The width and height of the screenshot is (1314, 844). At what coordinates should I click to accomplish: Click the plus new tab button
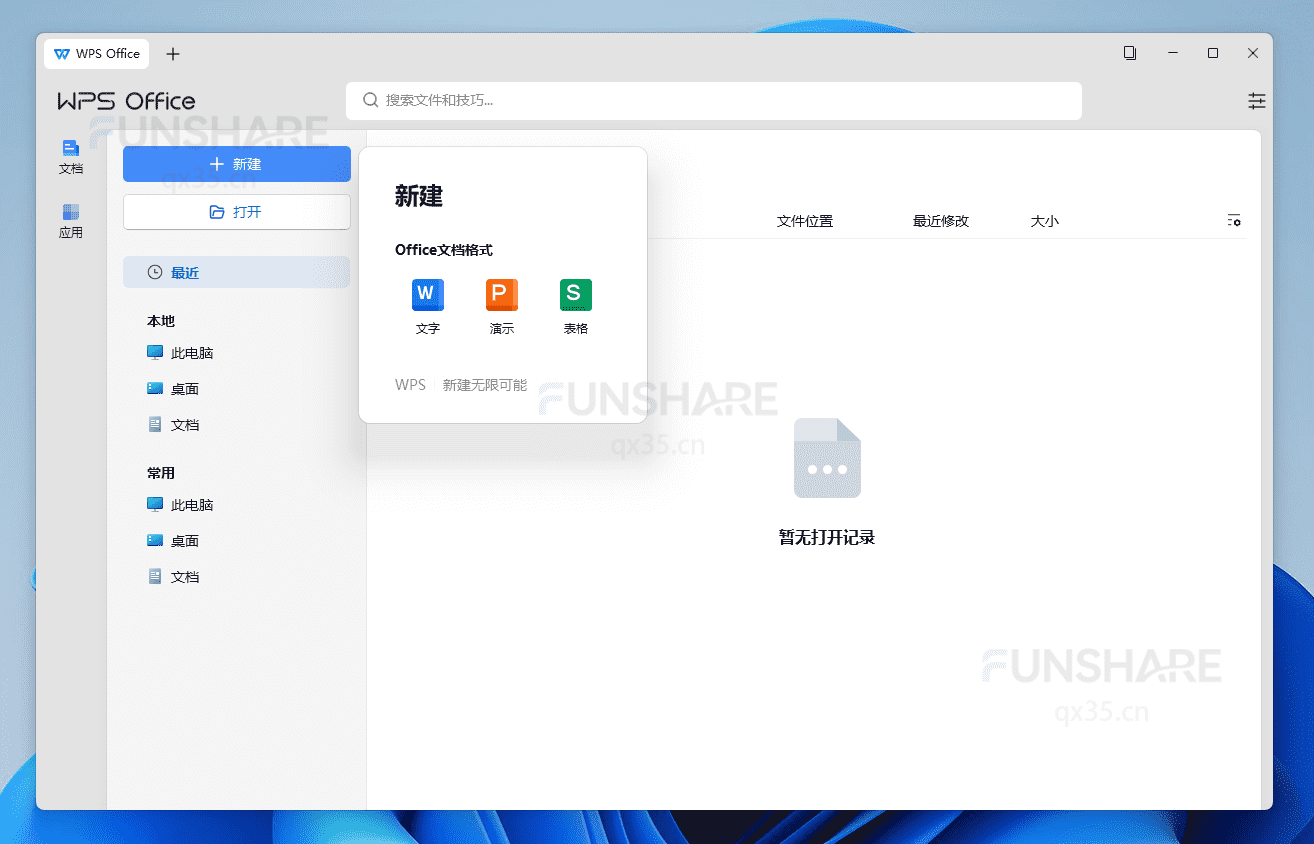(173, 54)
